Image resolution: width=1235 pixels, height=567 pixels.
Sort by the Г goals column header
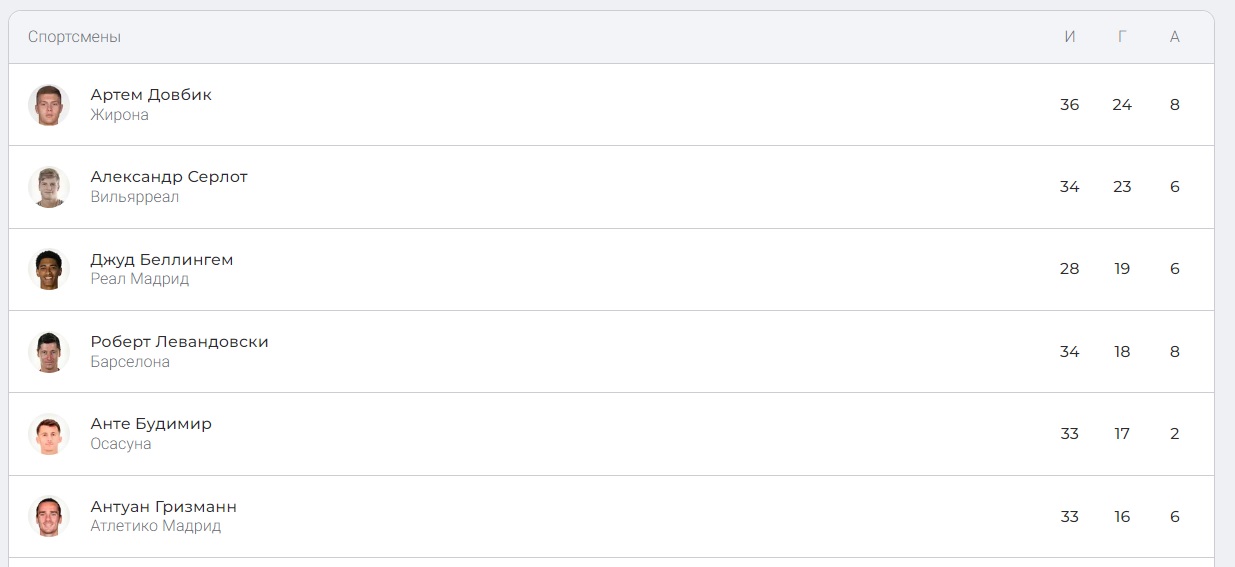[1122, 37]
